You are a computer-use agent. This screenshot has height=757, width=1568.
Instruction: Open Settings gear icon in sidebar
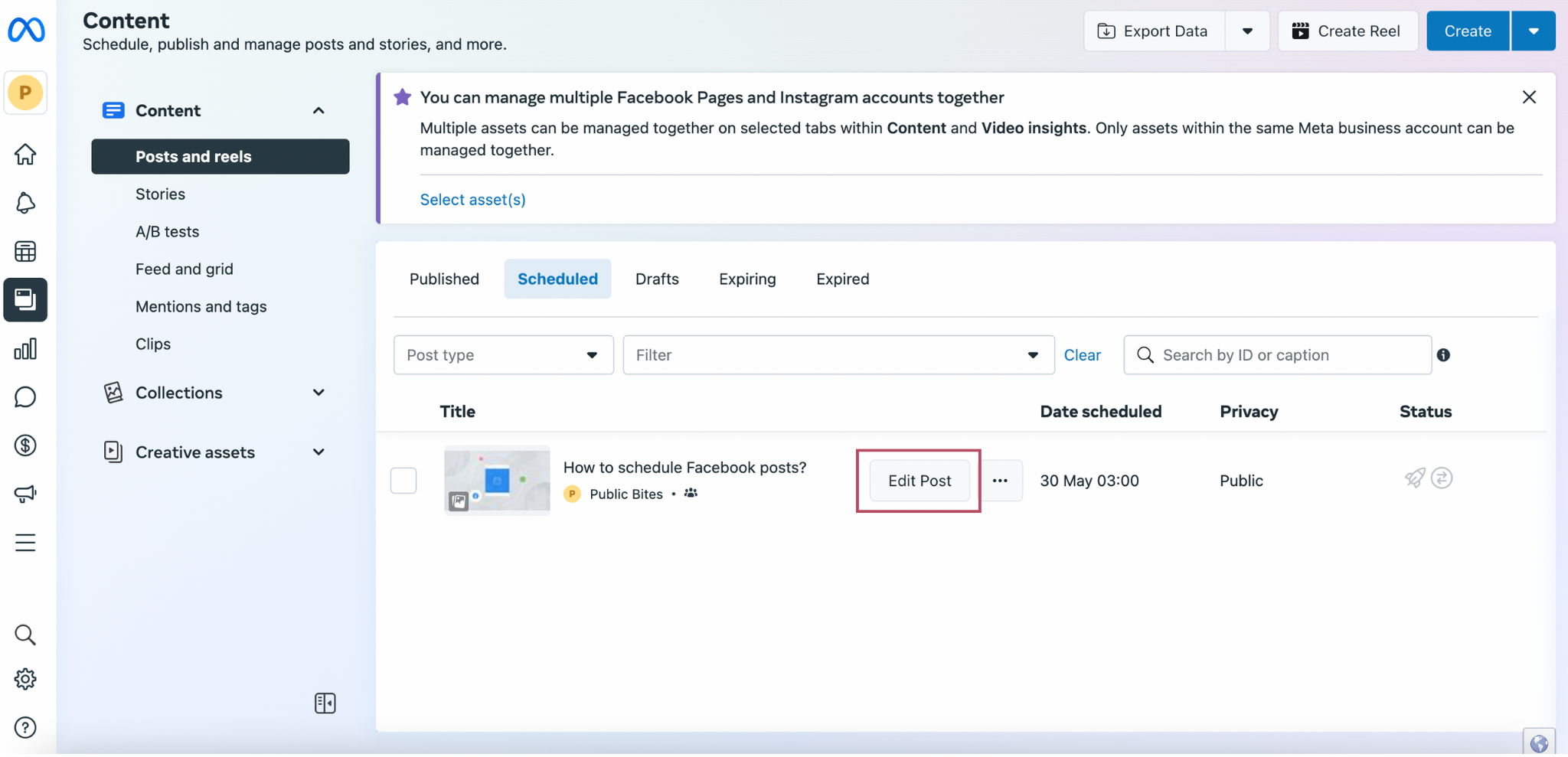(x=25, y=679)
